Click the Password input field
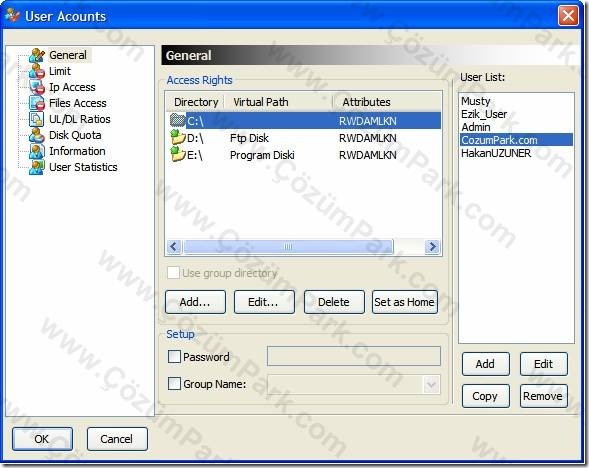Image resolution: width=589 pixels, height=468 pixels. point(353,356)
